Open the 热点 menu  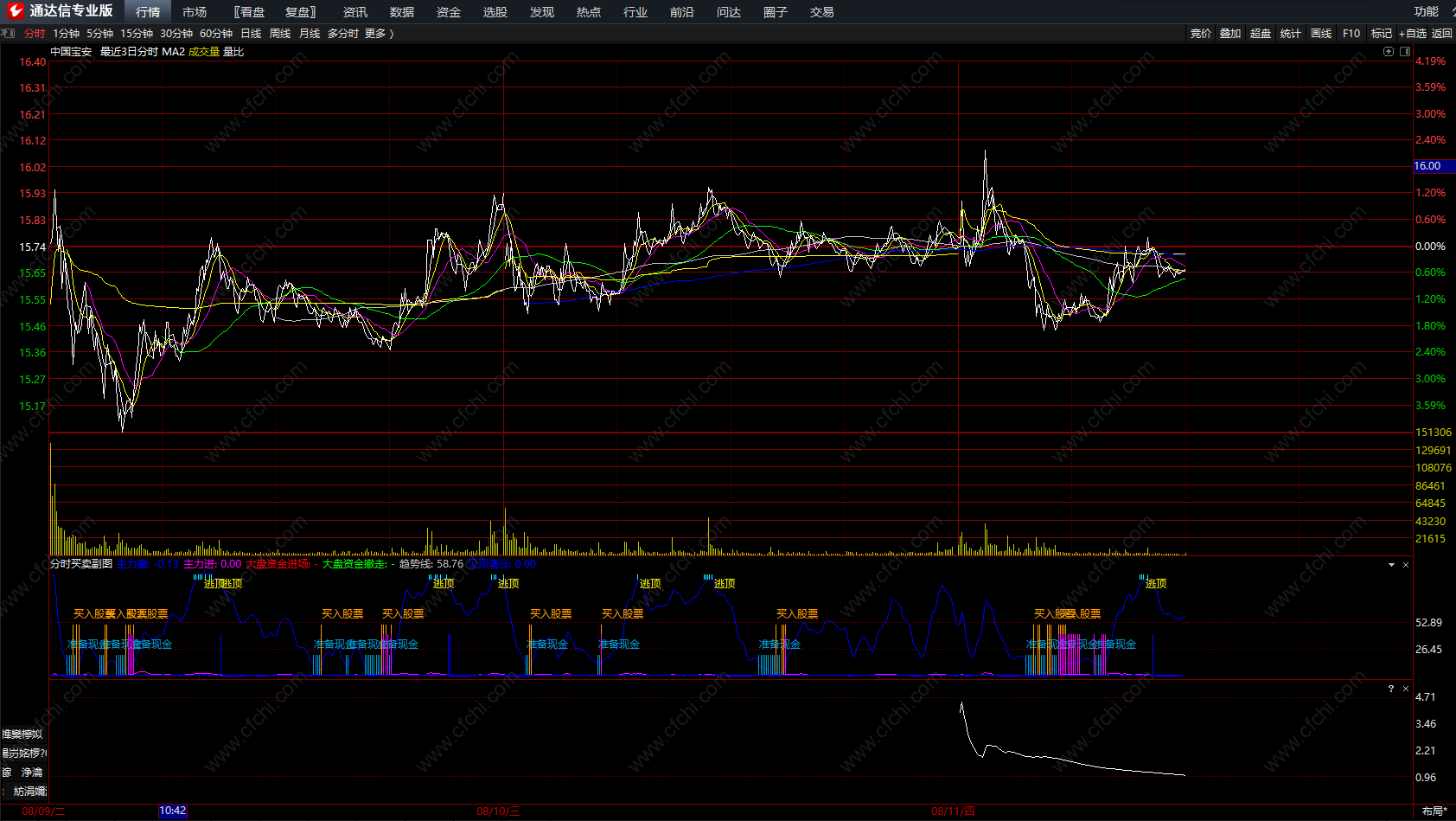pyautogui.click(x=589, y=12)
